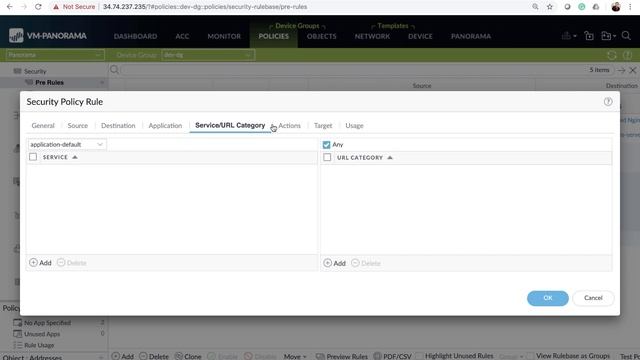Click the refresh icon in the green bar
640x360 pixels.
[611, 55]
